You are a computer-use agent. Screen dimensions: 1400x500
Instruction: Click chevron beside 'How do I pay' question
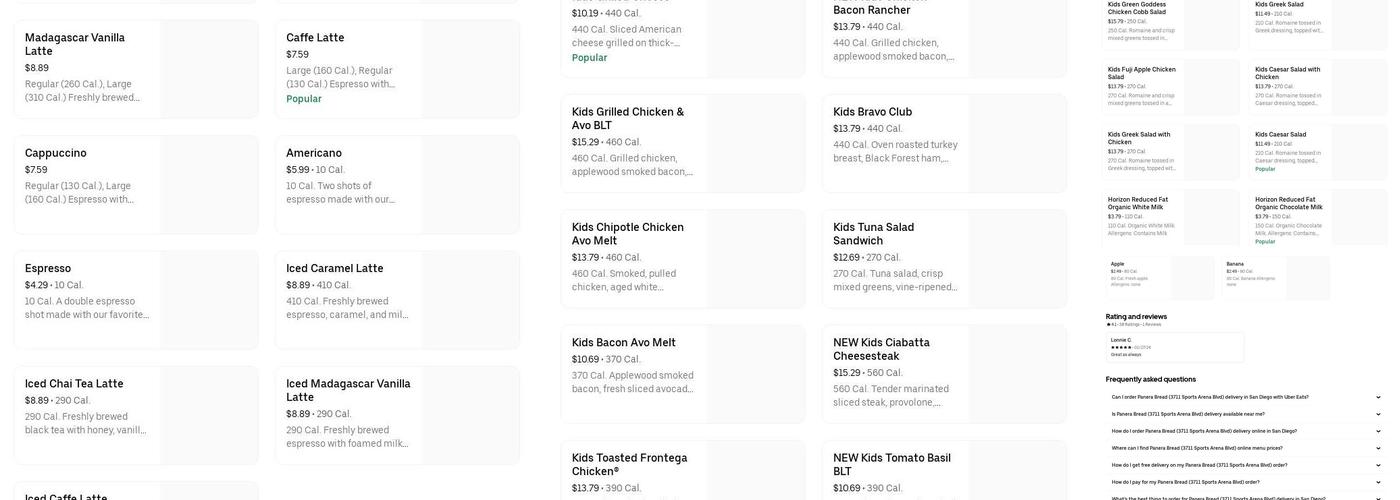pos(1378,482)
